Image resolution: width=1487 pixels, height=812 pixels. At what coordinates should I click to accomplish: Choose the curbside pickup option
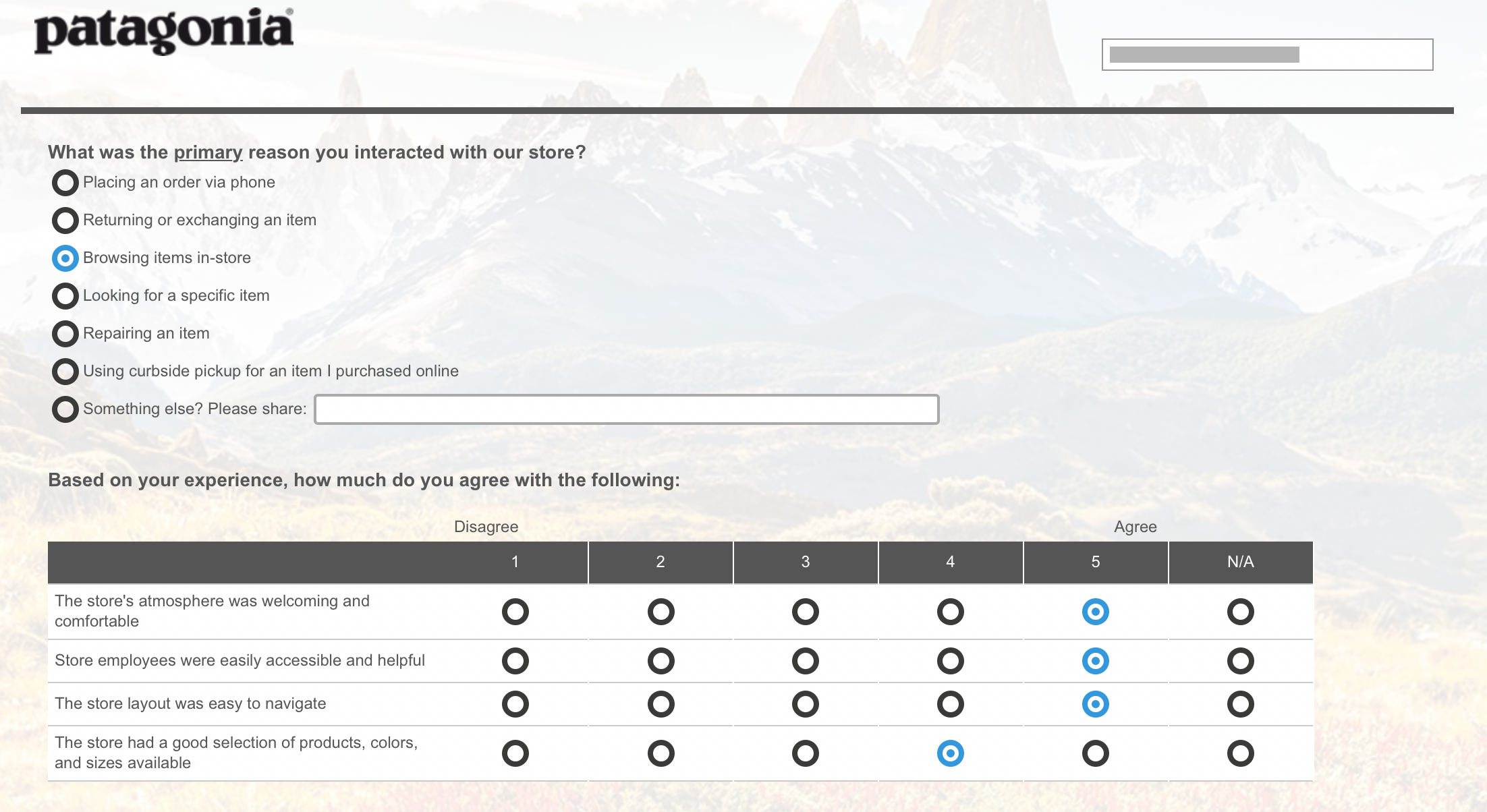coord(65,372)
